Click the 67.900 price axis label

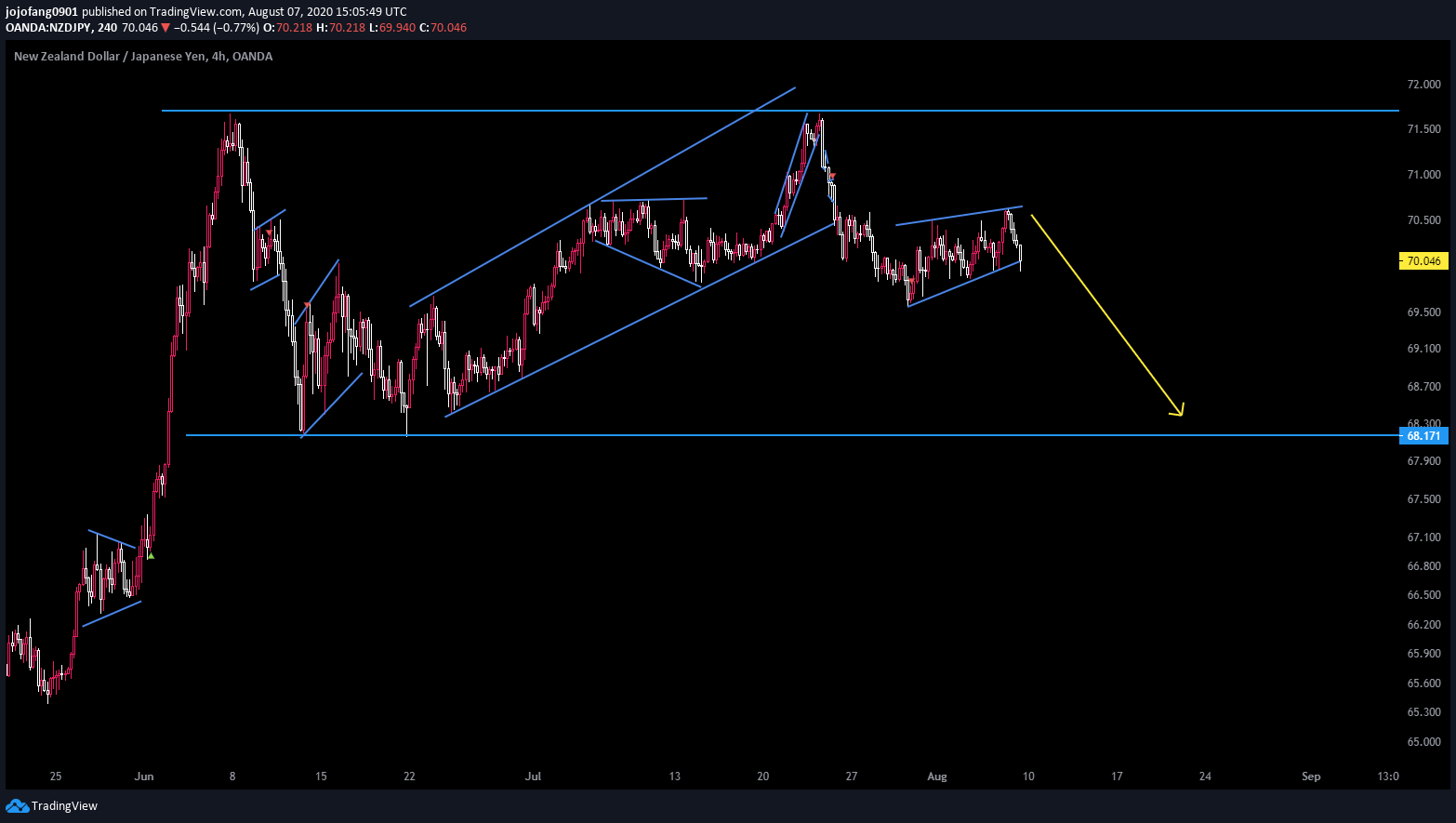(x=1423, y=461)
